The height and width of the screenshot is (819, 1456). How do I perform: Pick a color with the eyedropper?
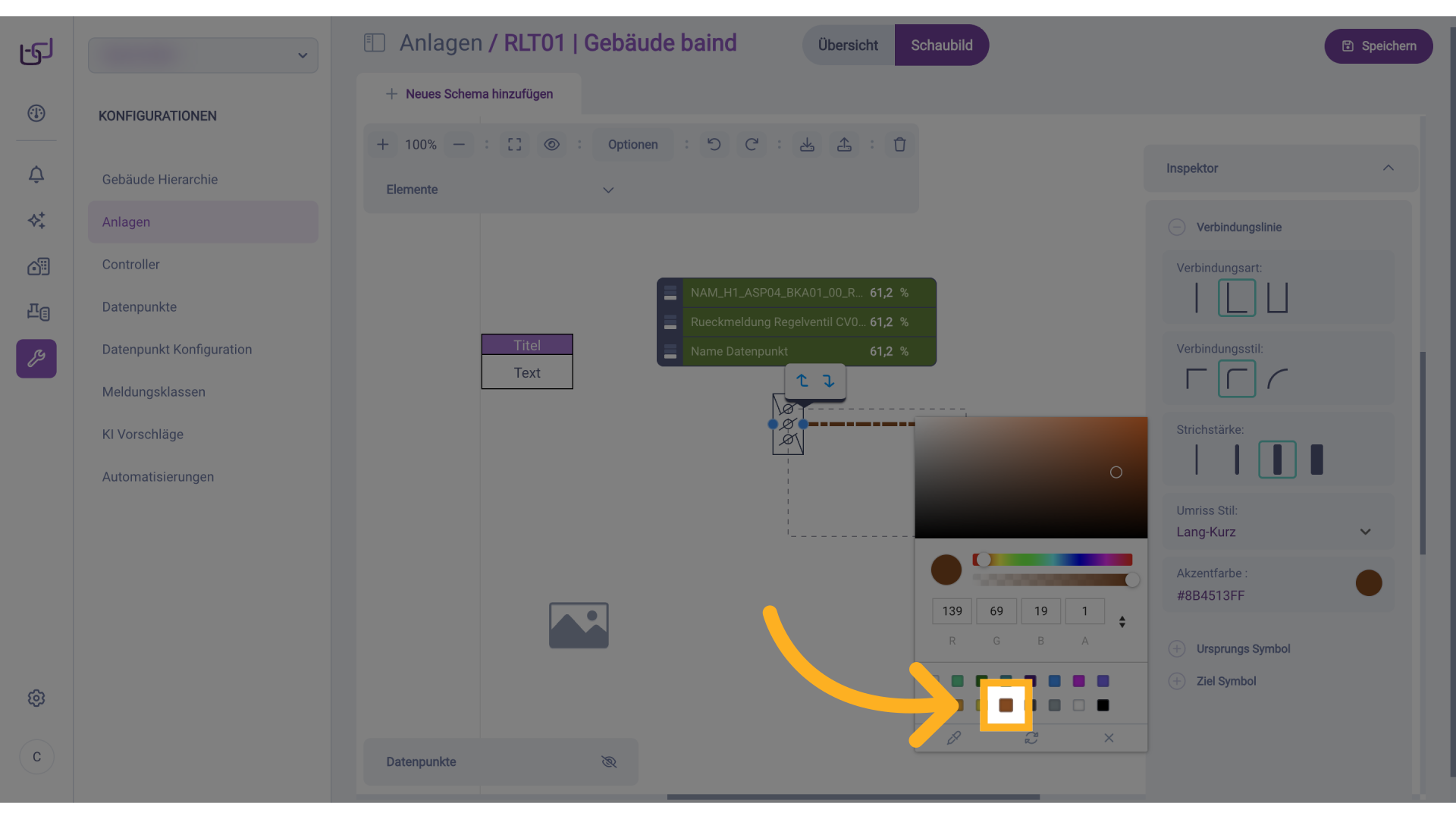[953, 738]
